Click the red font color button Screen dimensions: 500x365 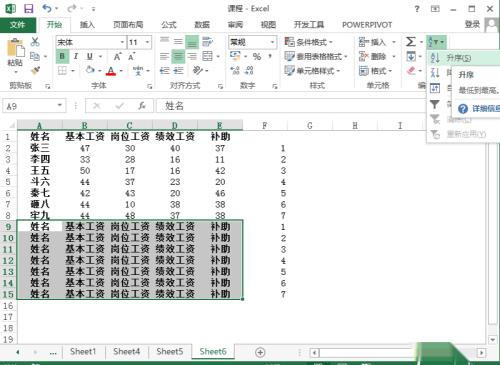pyautogui.click(x=111, y=71)
